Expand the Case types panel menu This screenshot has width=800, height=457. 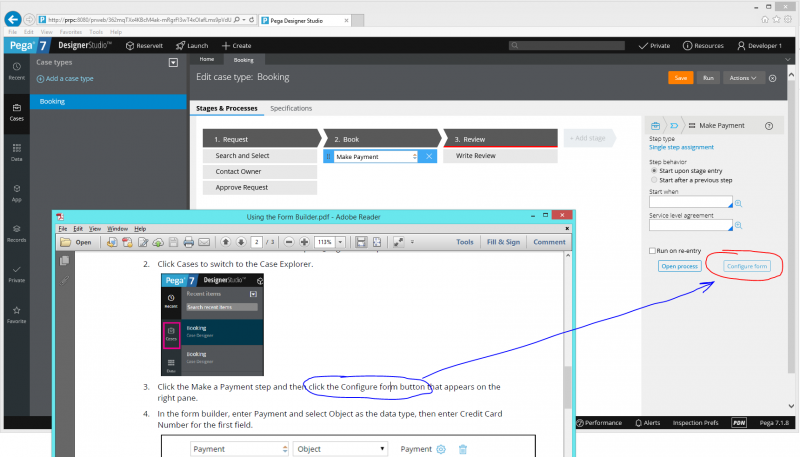coord(173,63)
